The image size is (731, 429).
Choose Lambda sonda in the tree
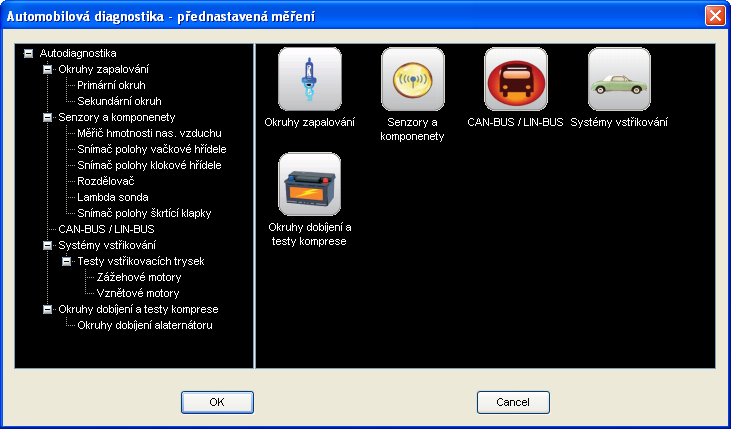pyautogui.click(x=112, y=197)
